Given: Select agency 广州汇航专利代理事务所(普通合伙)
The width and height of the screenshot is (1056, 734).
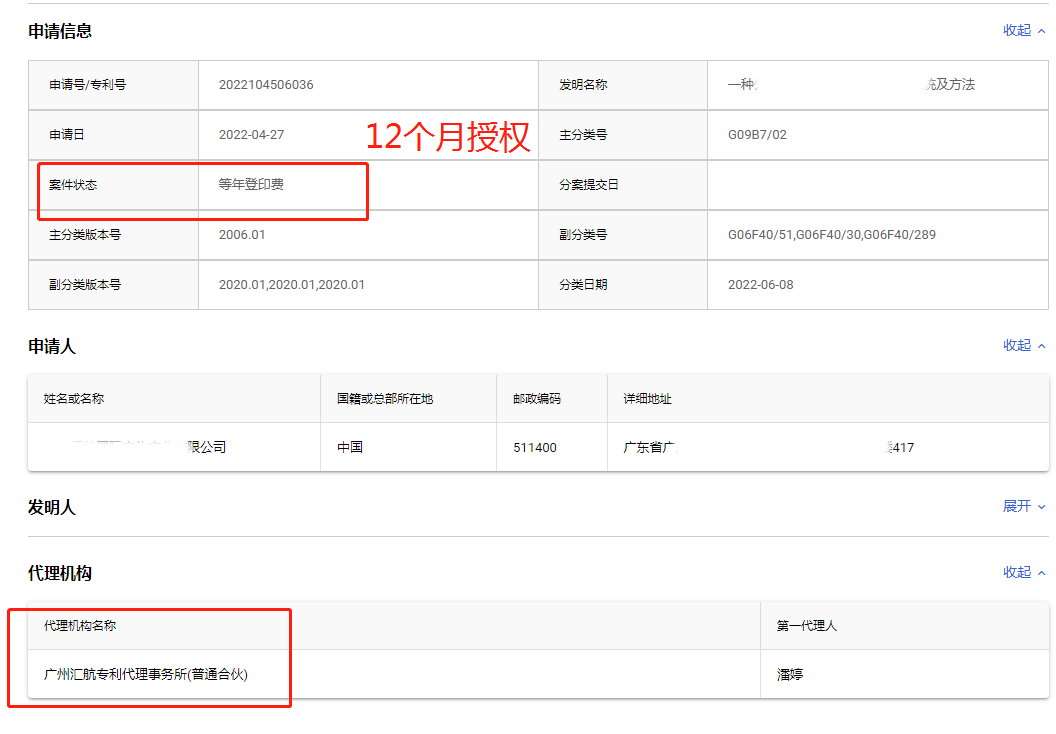Looking at the screenshot, I should pos(145,674).
